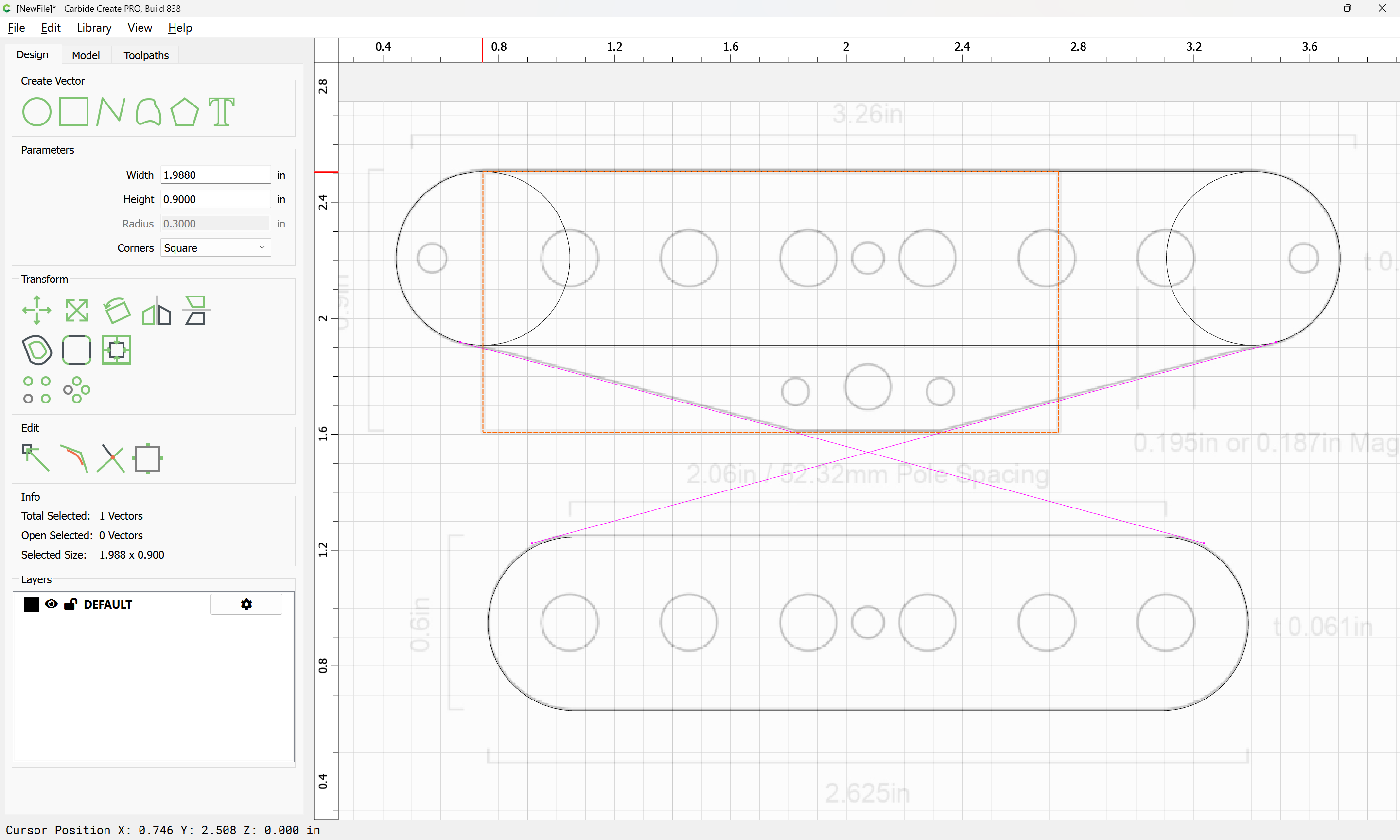Open the Corners dropdown

pos(216,248)
